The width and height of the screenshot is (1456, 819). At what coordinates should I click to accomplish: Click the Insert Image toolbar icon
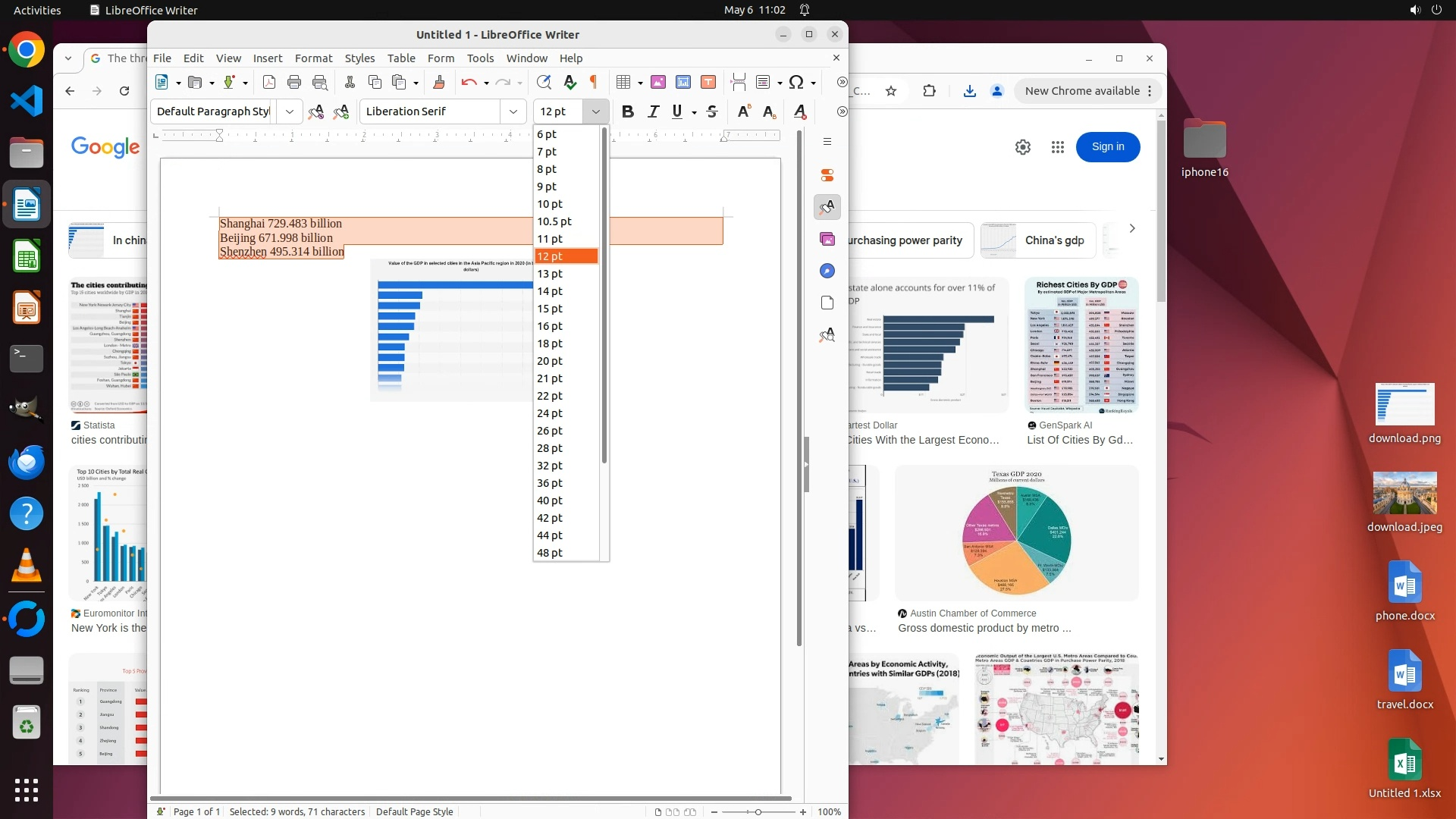658,82
